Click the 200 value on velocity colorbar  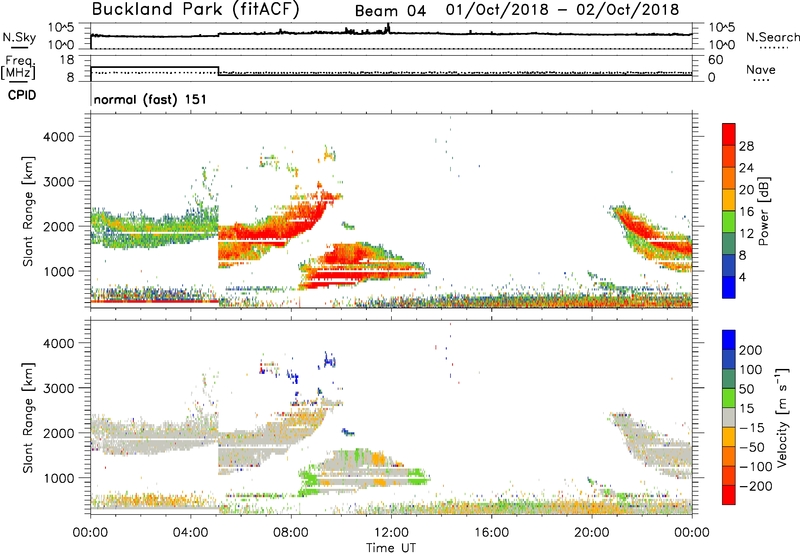751,350
